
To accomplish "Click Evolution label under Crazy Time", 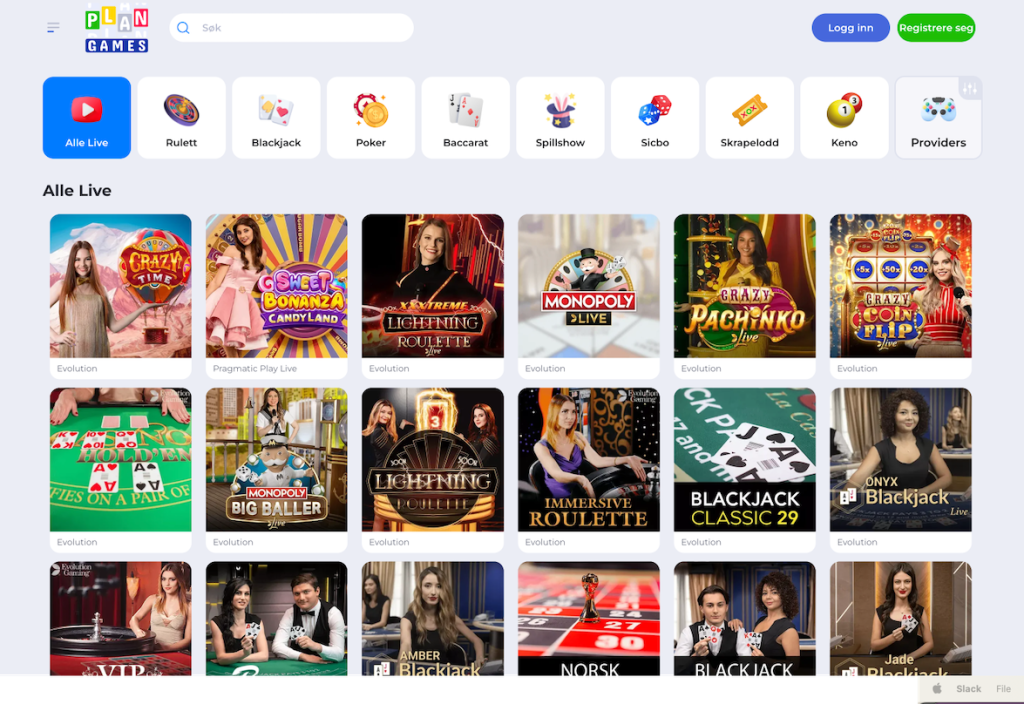I will 77,368.
